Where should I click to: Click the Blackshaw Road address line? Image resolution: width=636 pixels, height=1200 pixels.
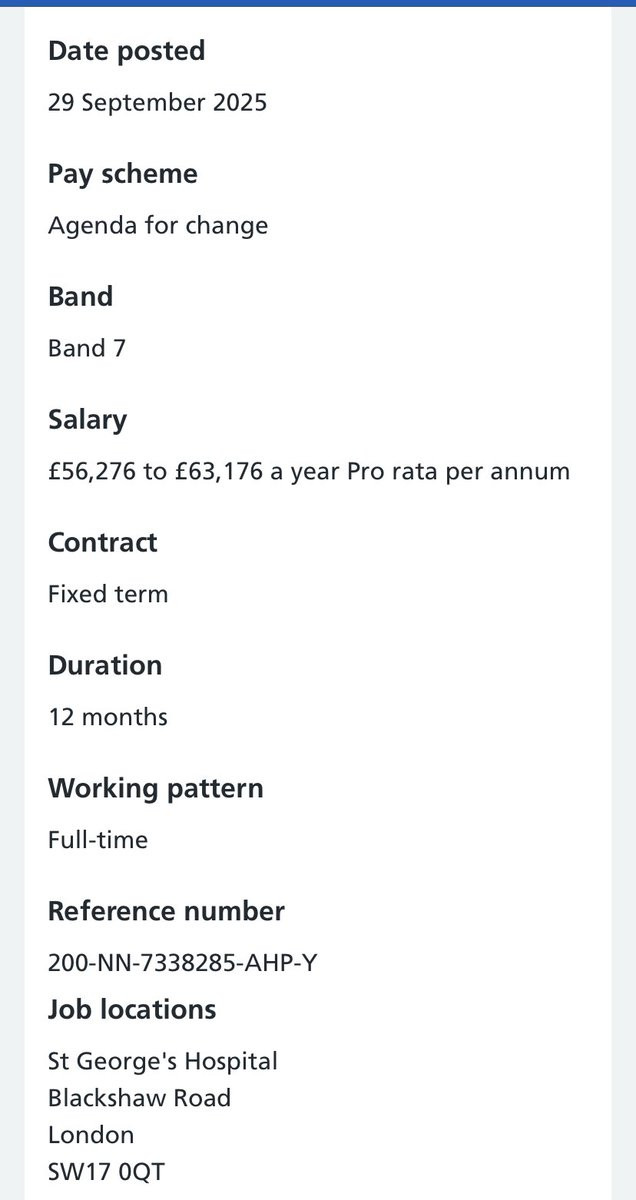[139, 1098]
